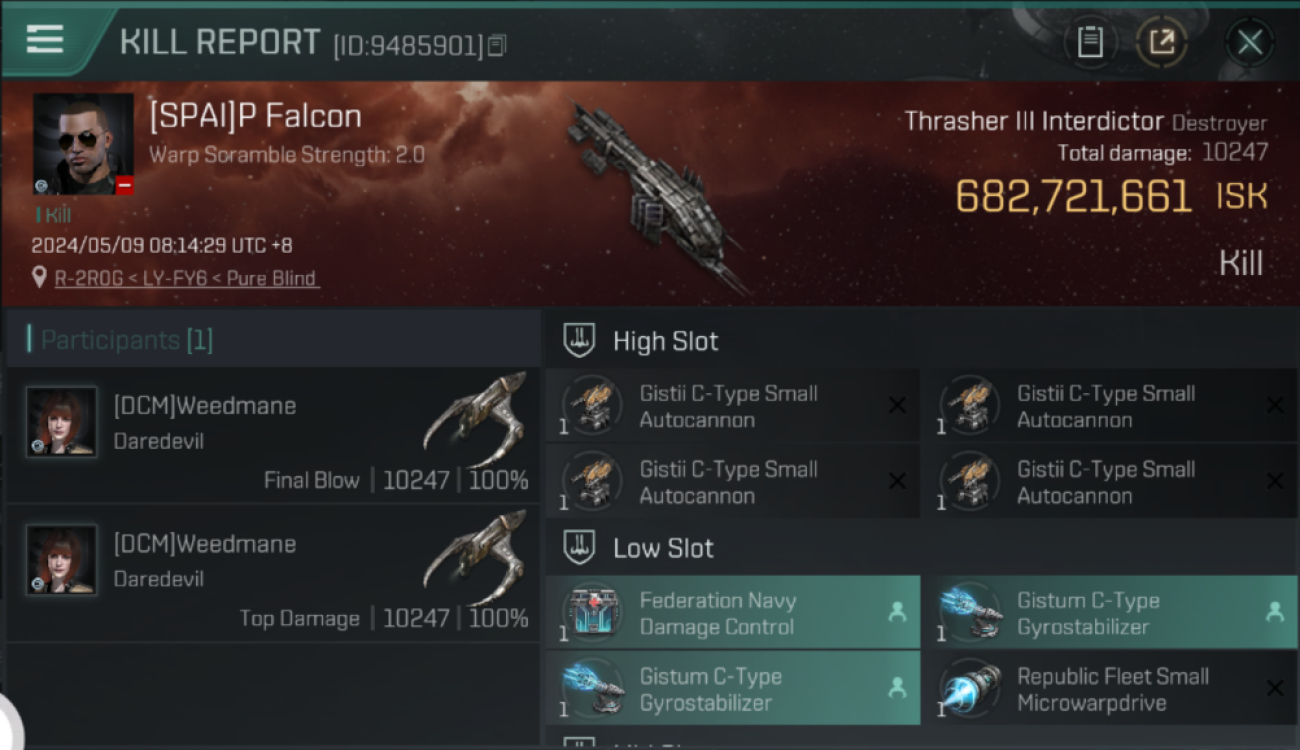
Task: Click the 1 Kill label under portrait
Action: (53, 214)
